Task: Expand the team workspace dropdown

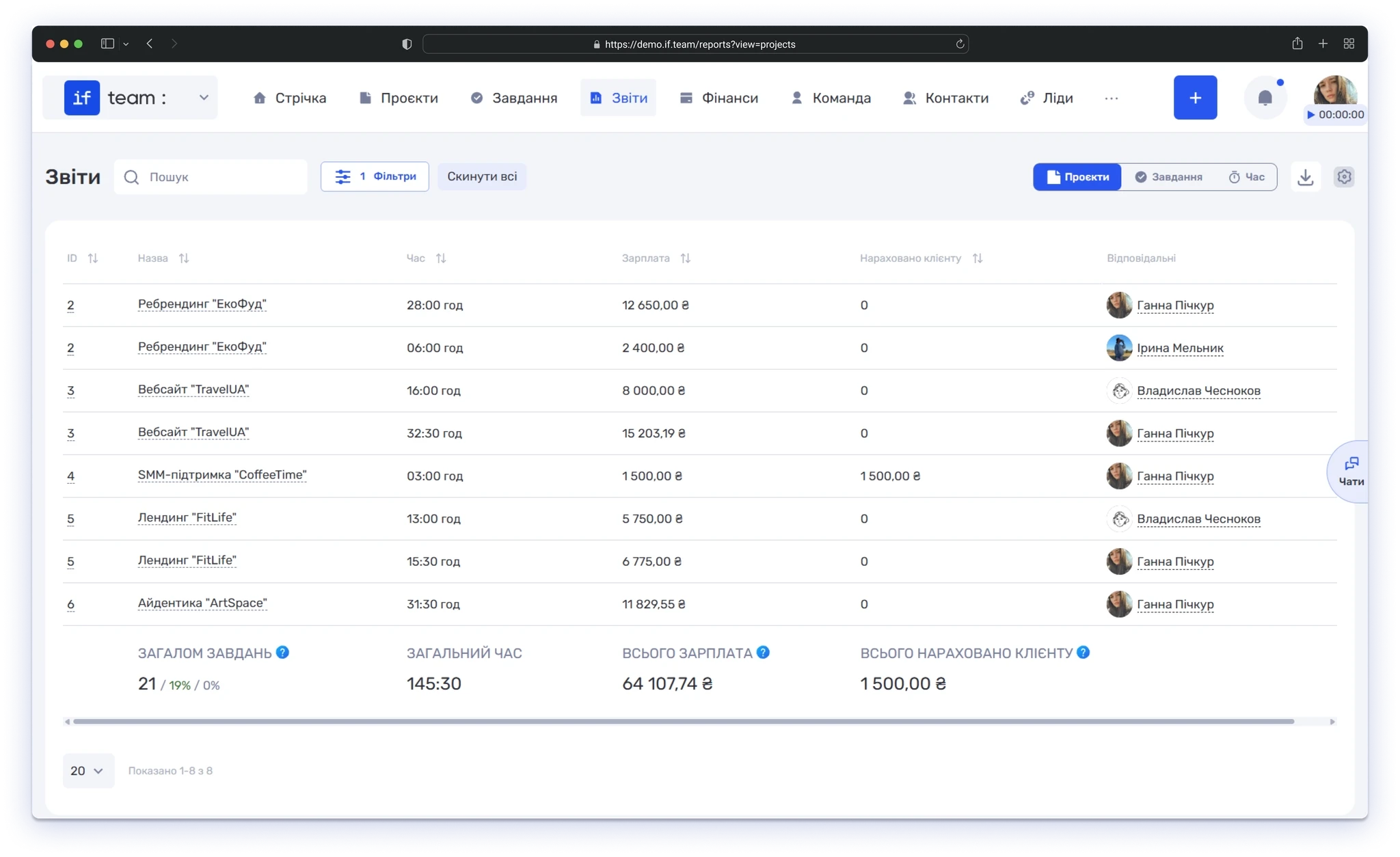Action: click(204, 98)
